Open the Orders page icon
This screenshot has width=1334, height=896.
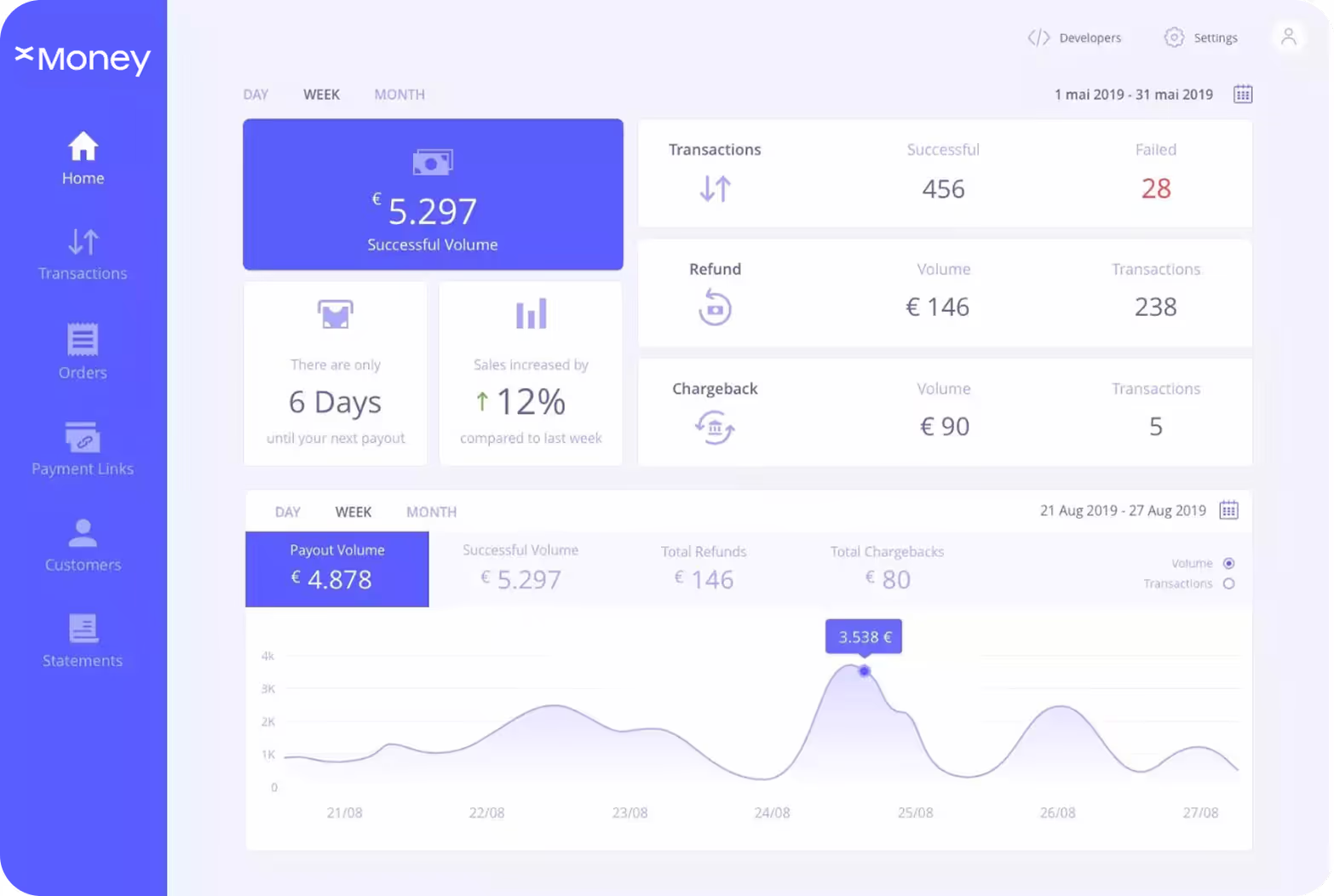tap(83, 339)
